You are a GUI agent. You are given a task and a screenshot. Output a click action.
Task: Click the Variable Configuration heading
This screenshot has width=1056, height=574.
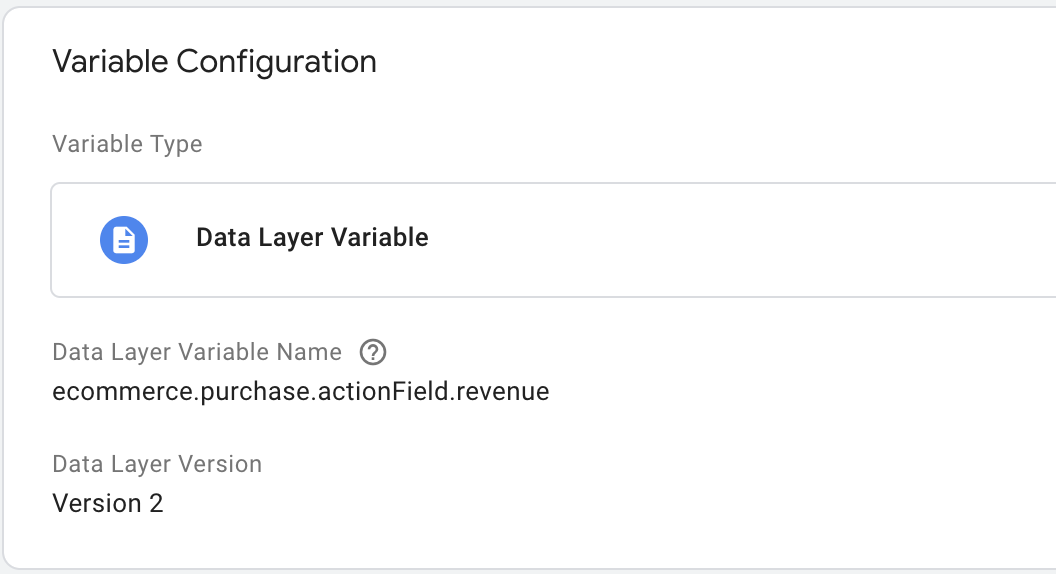(214, 61)
